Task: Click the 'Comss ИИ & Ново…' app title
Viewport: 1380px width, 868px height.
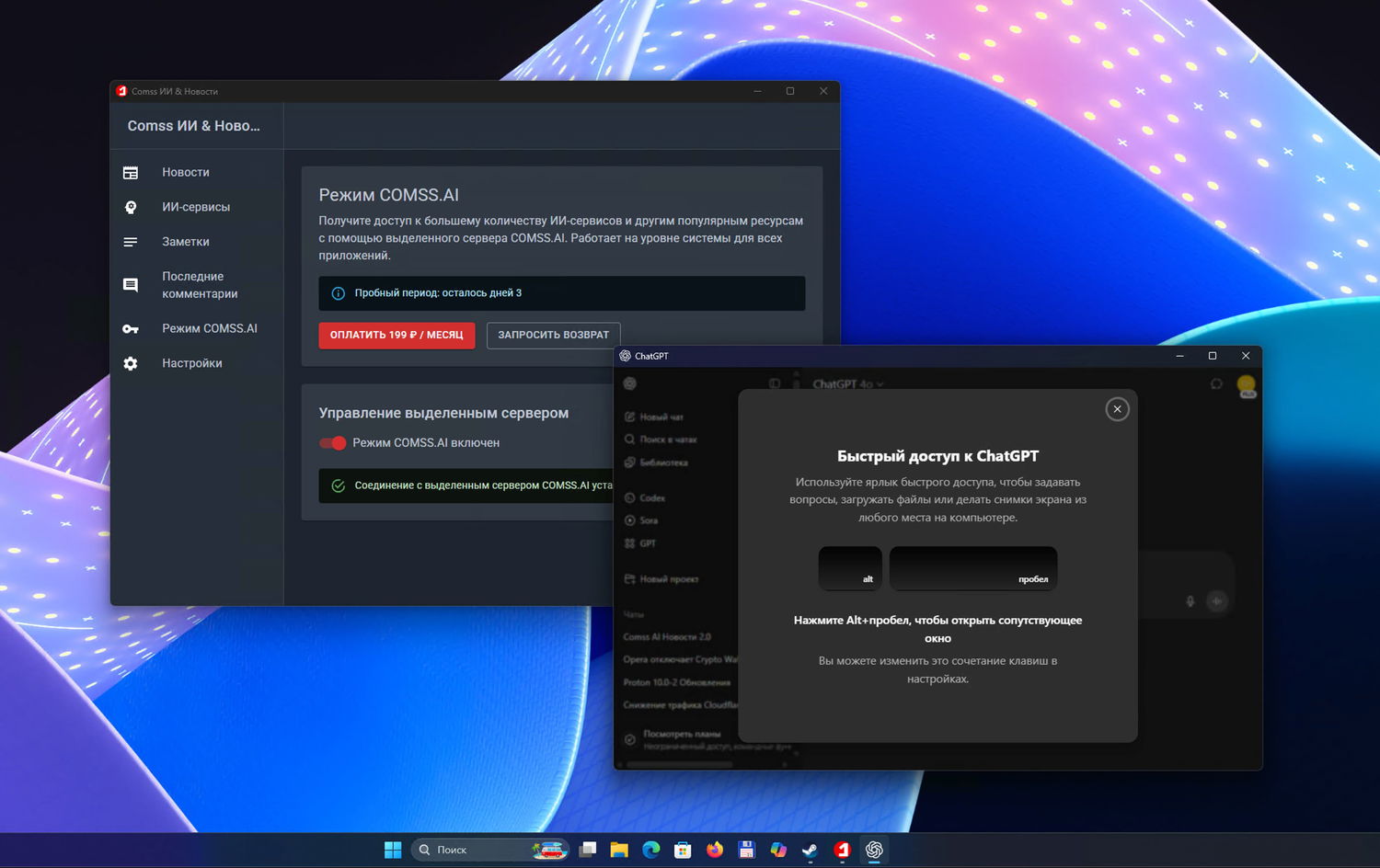Action: 193,126
